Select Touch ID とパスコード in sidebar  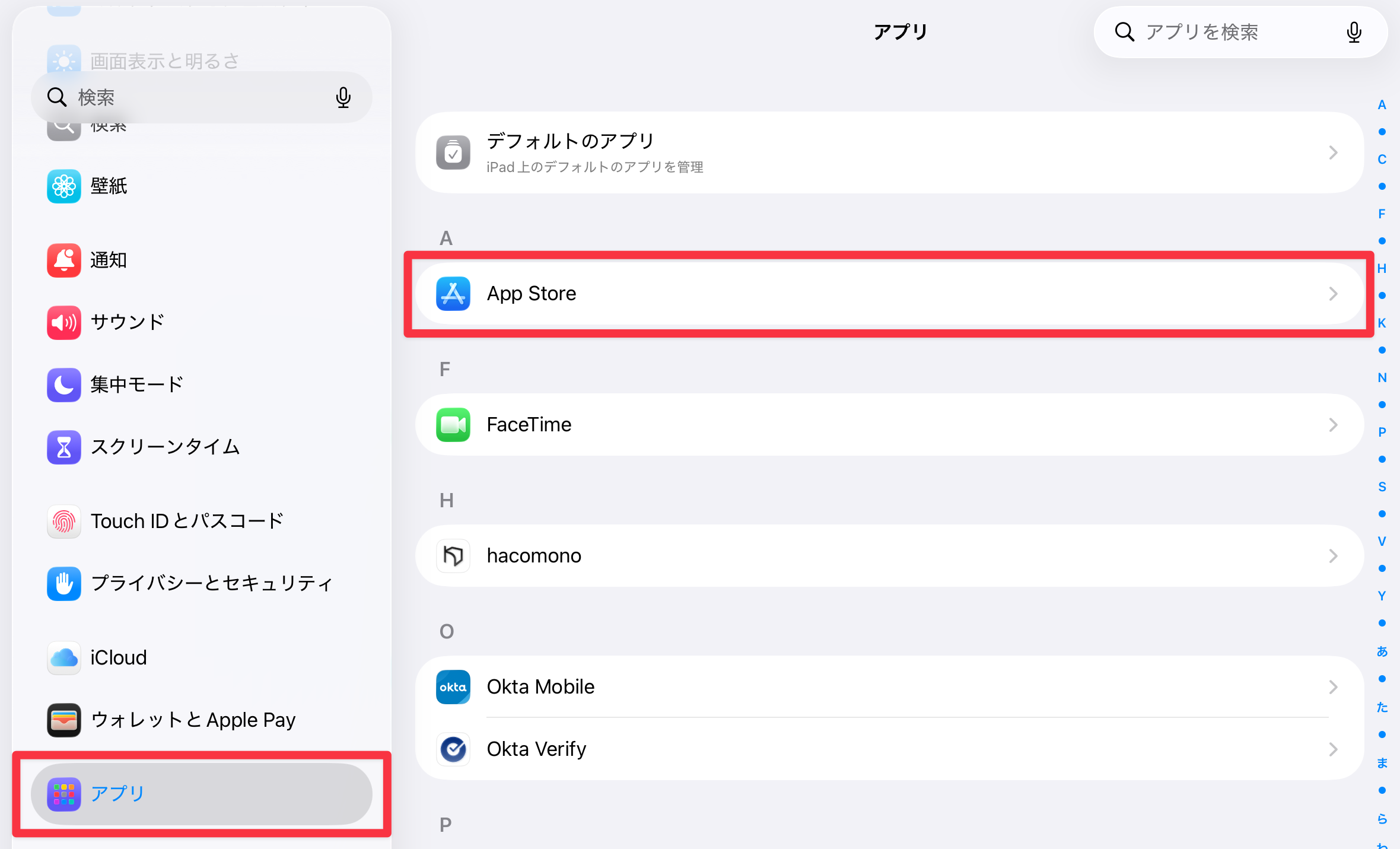point(202,522)
